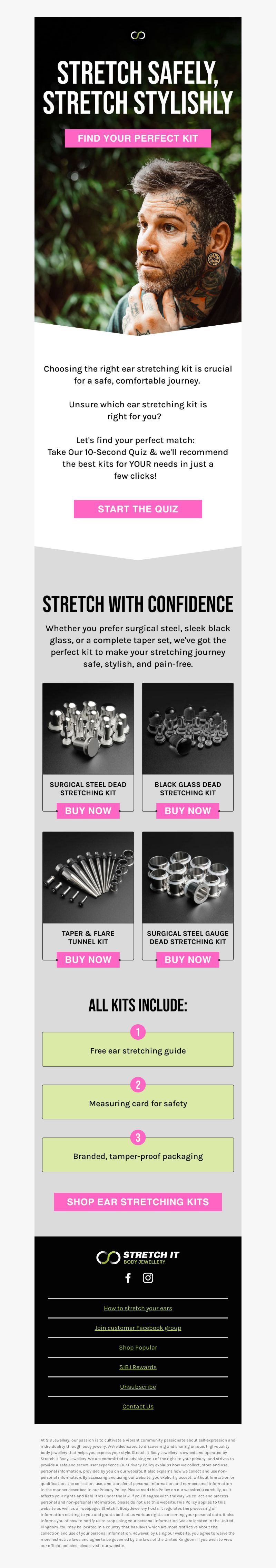Open the Facebook icon in footer
The width and height of the screenshot is (276, 1568).
(x=128, y=1277)
